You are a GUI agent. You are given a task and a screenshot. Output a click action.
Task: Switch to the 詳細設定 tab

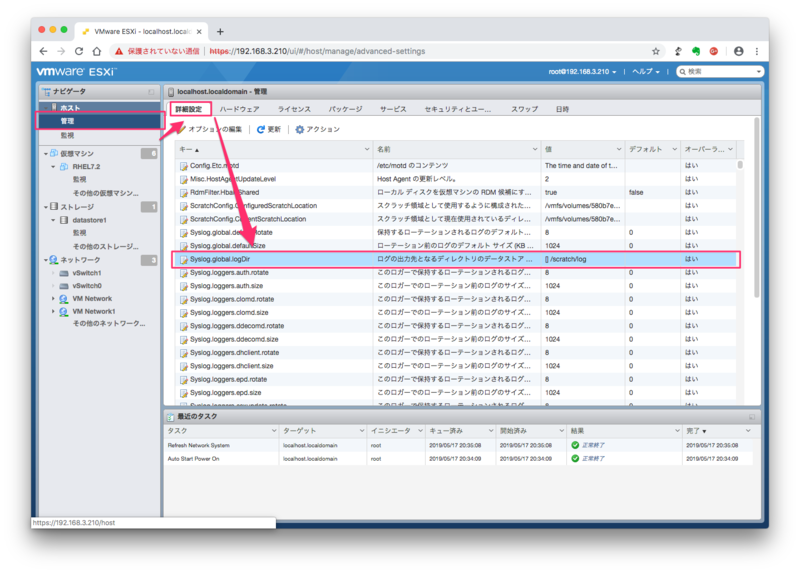(189, 109)
